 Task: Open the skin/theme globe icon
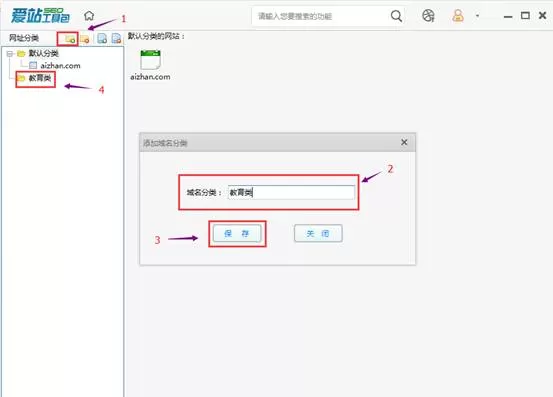point(428,16)
